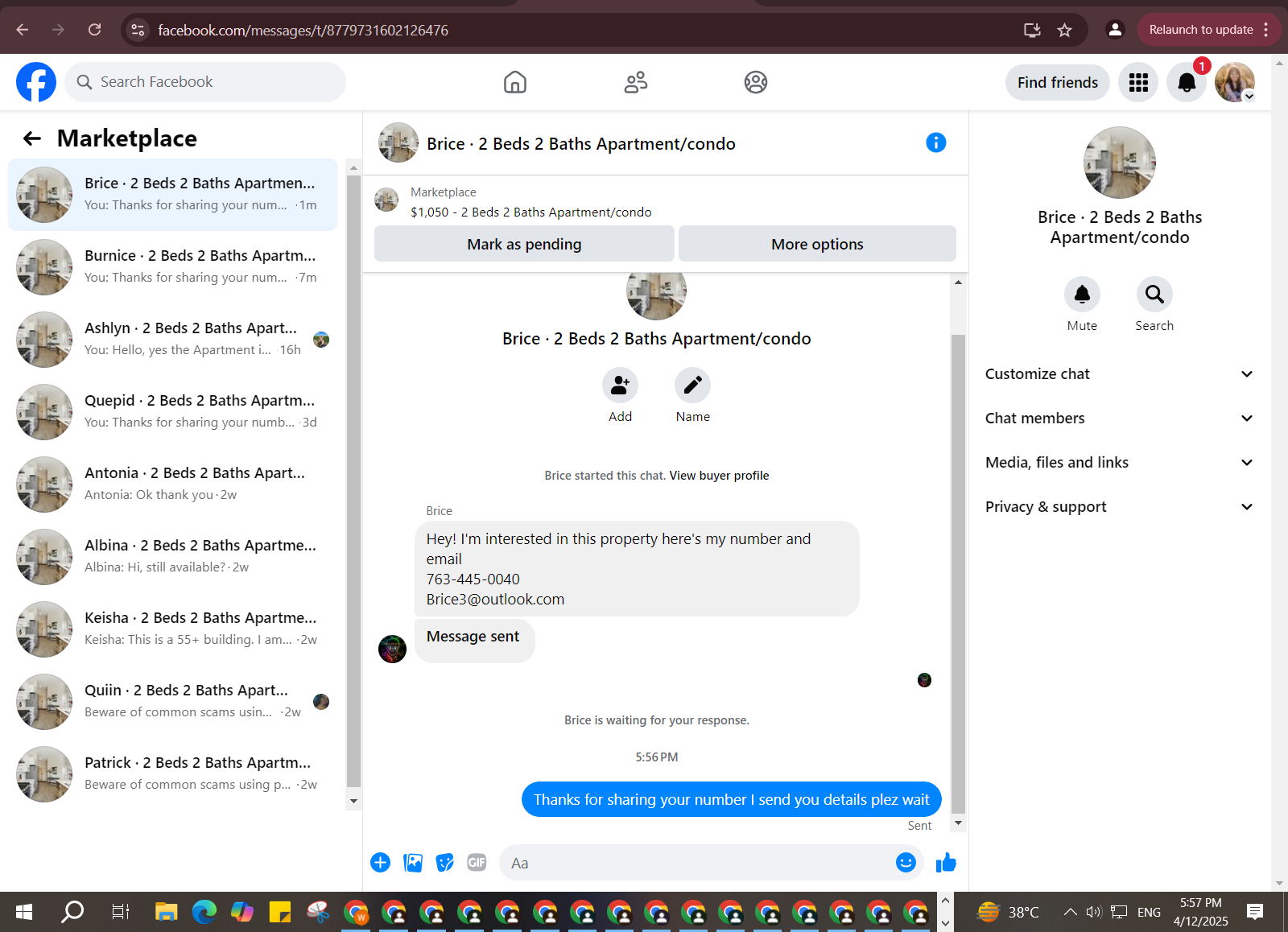Reload the page in browser
This screenshot has width=1288, height=932.
pyautogui.click(x=95, y=30)
